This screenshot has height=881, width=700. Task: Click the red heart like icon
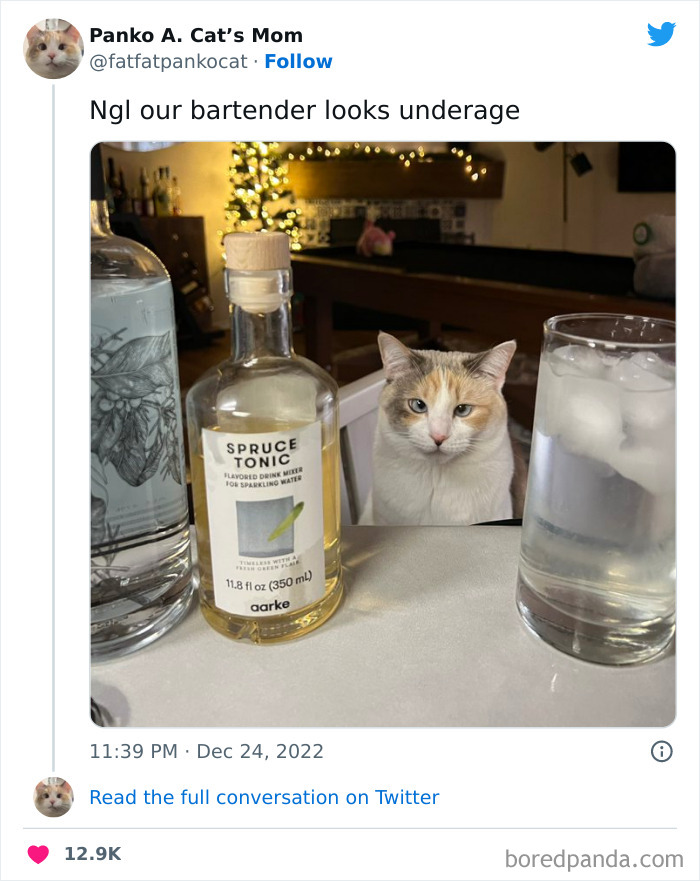[x=37, y=851]
